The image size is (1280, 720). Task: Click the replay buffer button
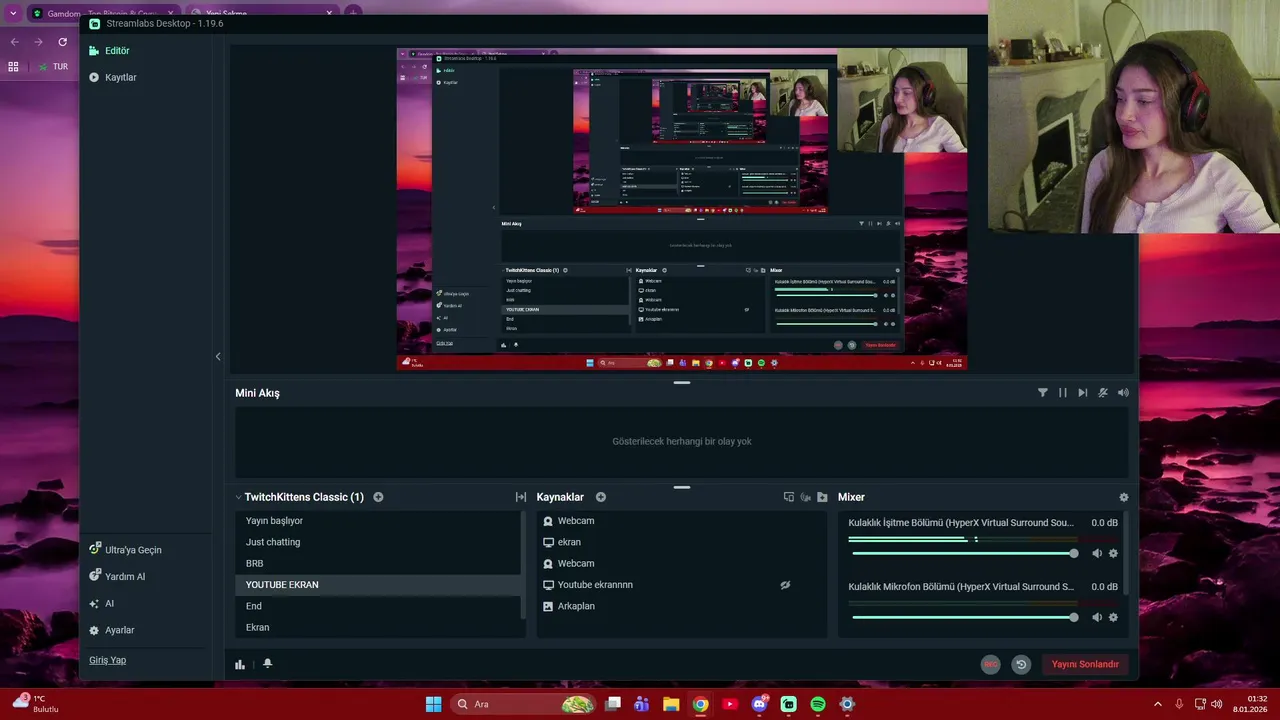(1021, 664)
